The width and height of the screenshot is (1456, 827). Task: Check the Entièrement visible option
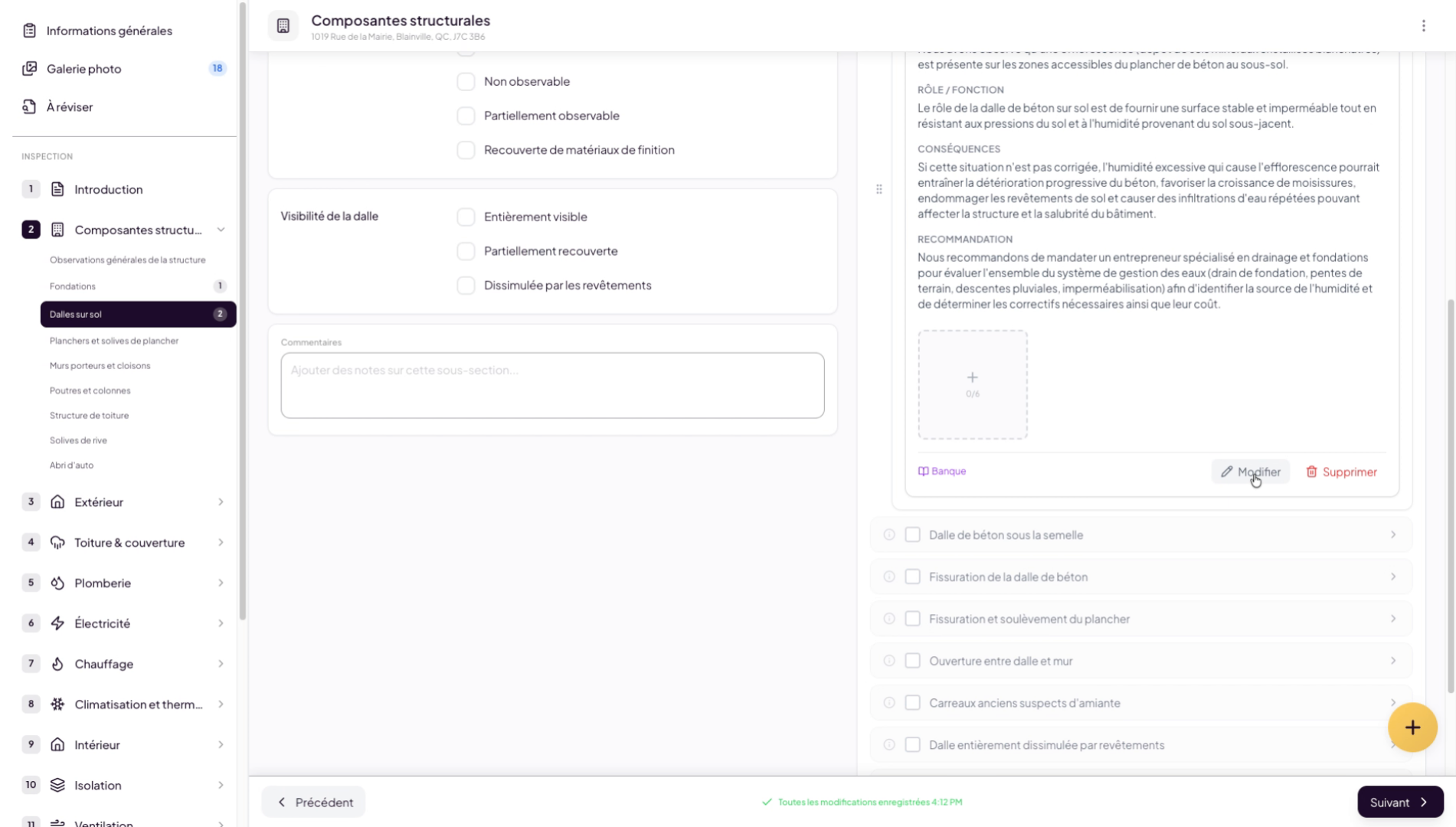pyautogui.click(x=466, y=217)
